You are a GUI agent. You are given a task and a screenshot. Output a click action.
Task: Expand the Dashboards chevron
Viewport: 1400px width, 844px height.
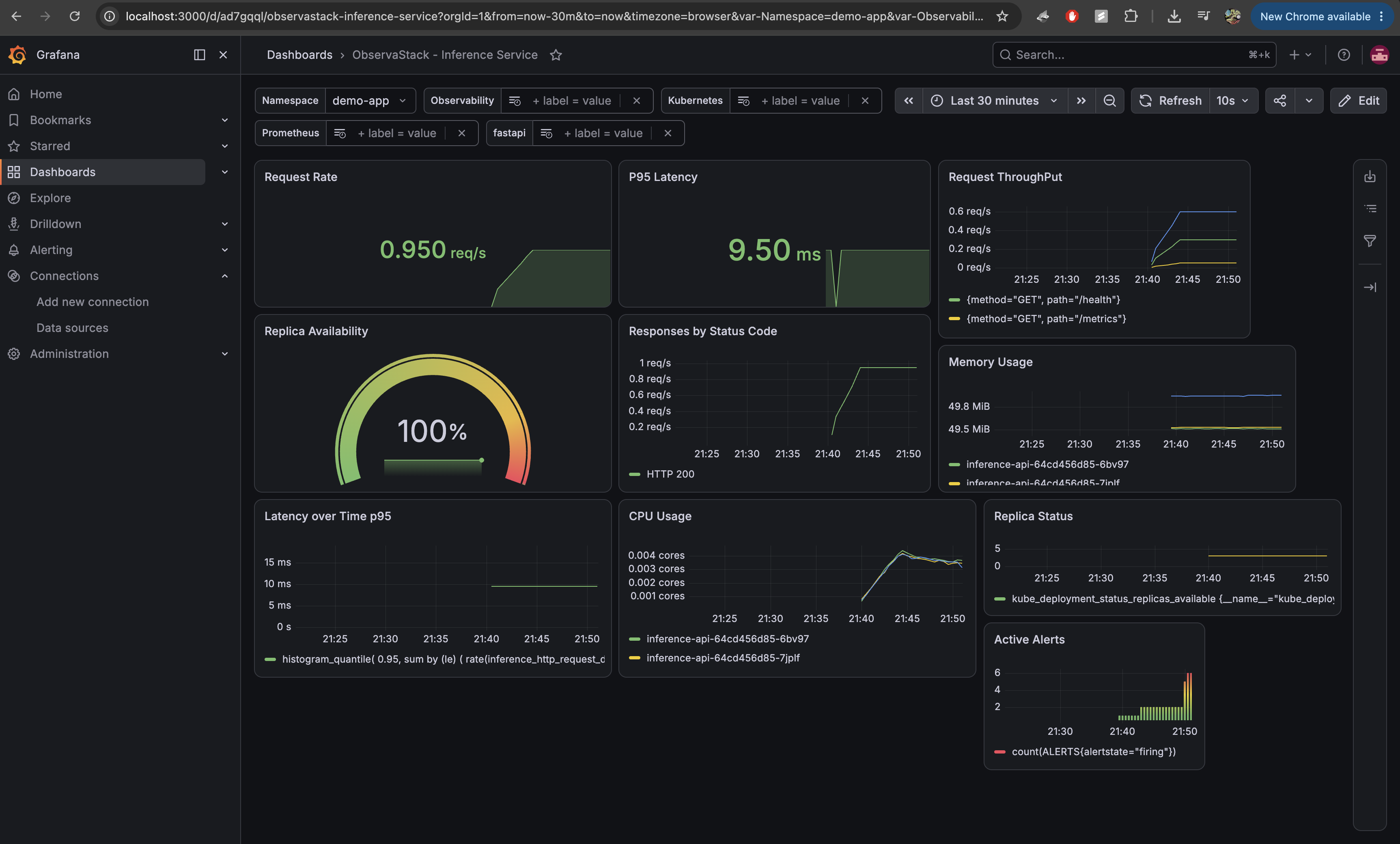pyautogui.click(x=225, y=172)
